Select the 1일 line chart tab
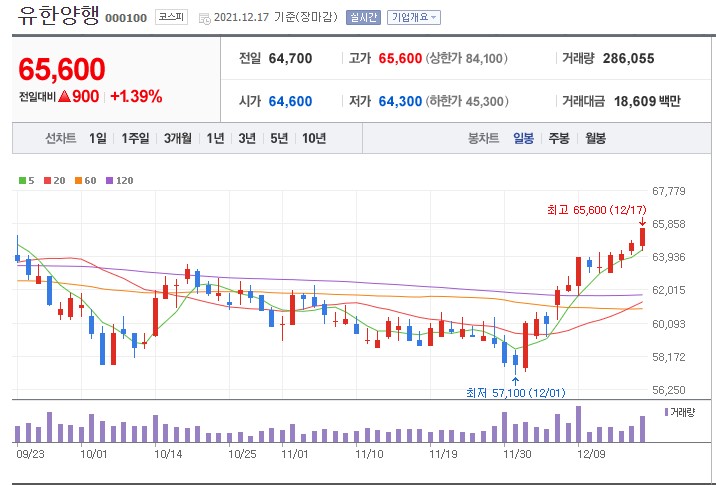 pos(98,138)
